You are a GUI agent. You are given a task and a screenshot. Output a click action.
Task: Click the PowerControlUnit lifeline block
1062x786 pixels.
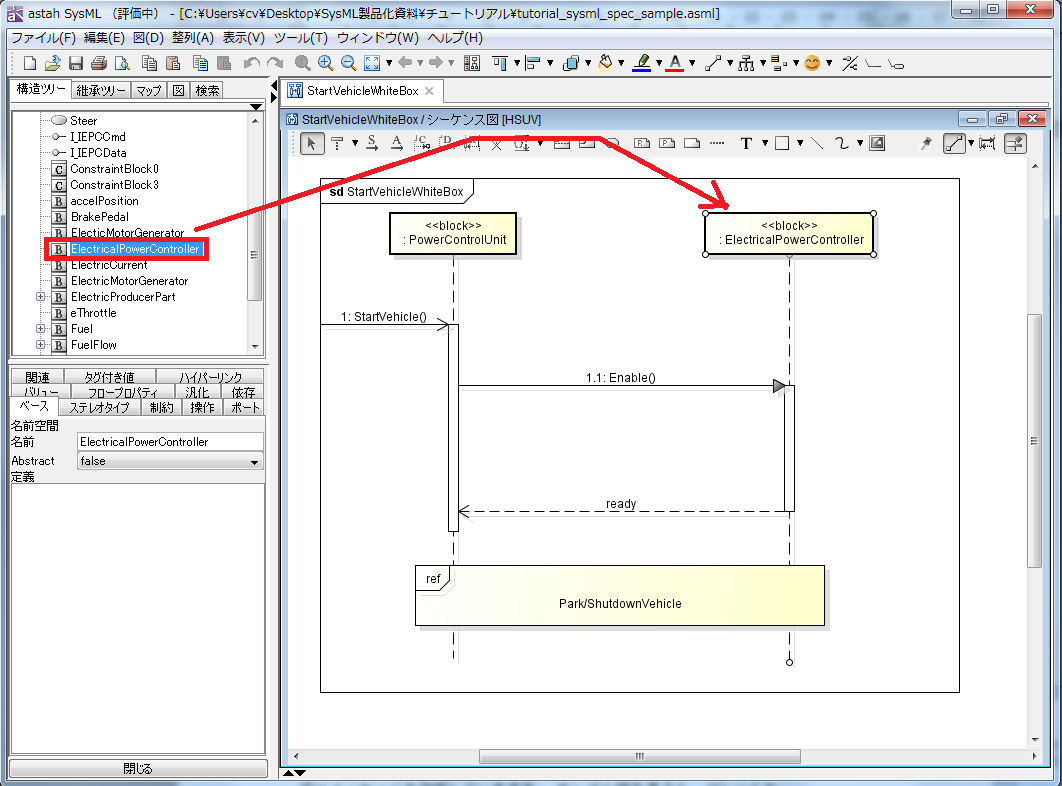[x=453, y=234]
